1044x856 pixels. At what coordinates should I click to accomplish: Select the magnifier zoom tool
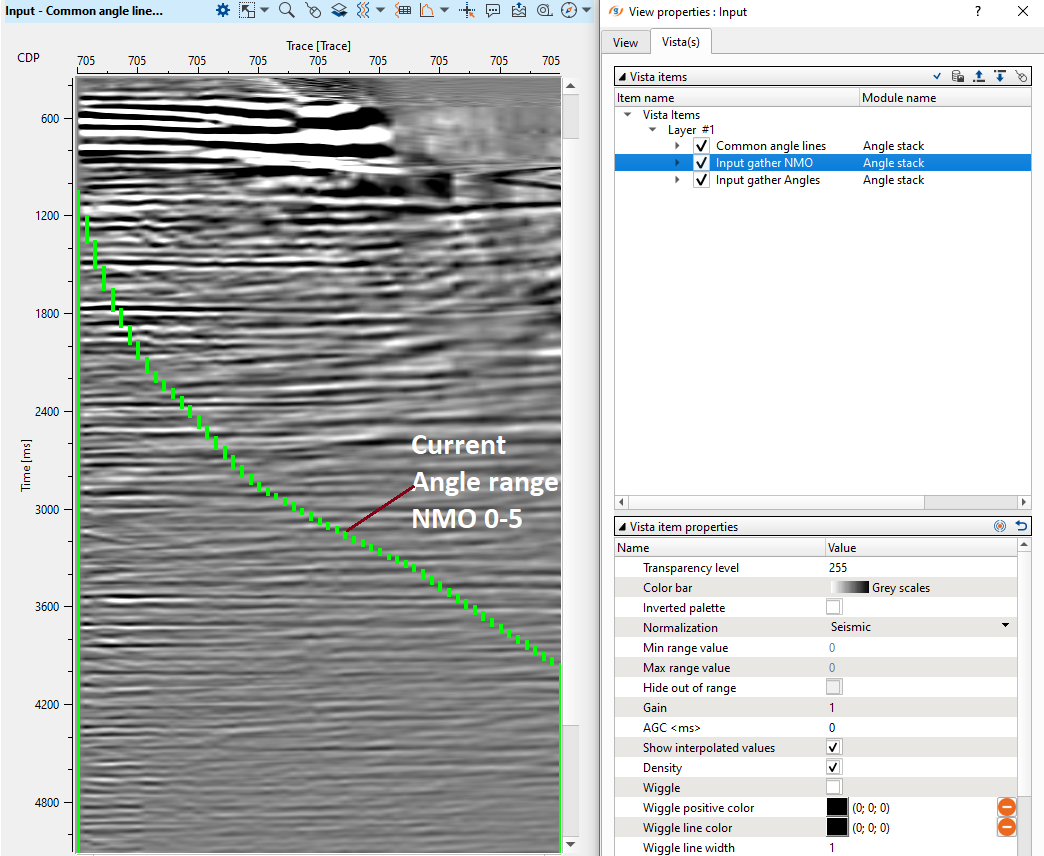point(286,10)
